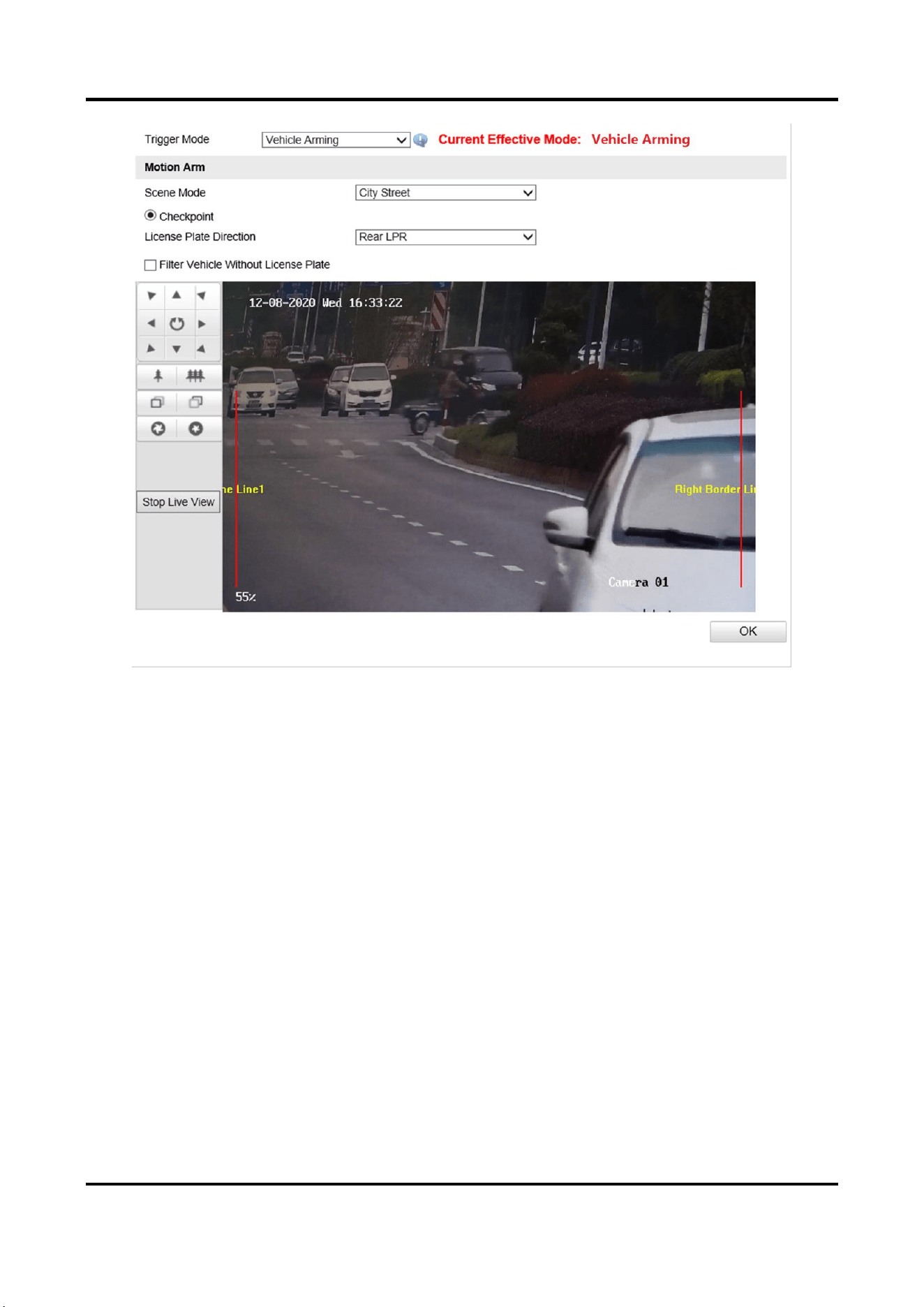Tilt camera down with PTZ down arrow
Image resolution: width=924 pixels, height=1307 pixels.
[177, 348]
